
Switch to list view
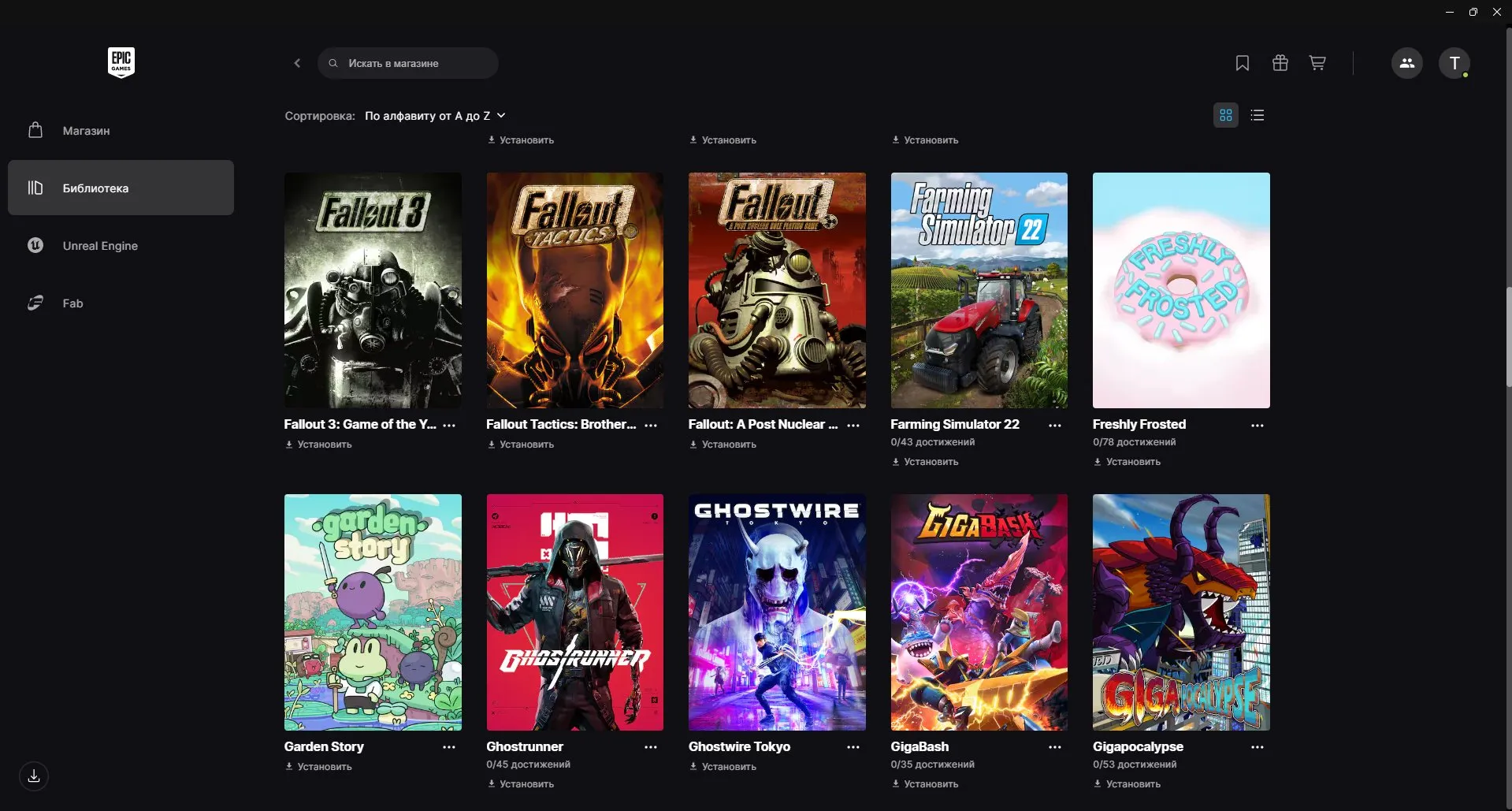tap(1258, 115)
